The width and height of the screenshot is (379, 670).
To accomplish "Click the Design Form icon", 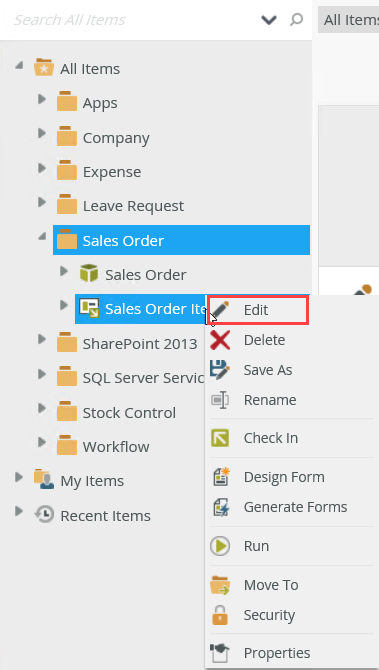I will (221, 477).
